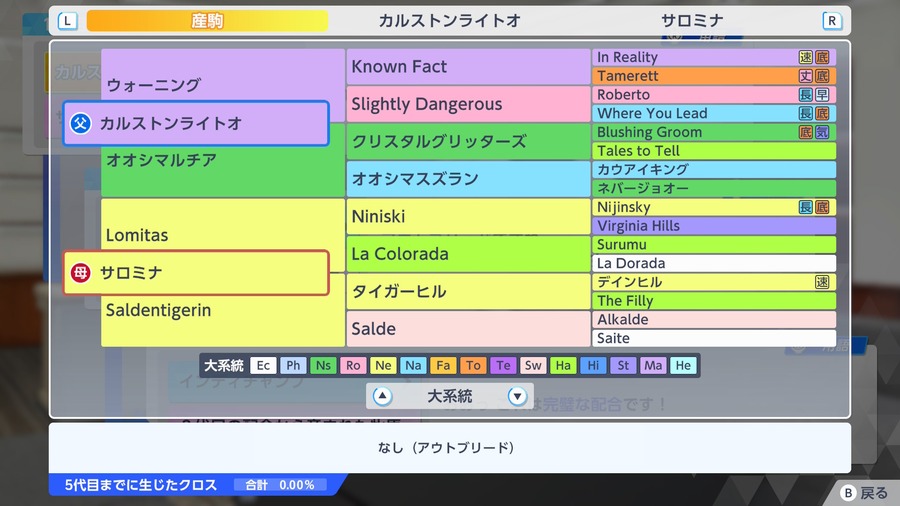Select the ネバージョオー row
The height and width of the screenshot is (506, 900).
pyautogui.click(x=714, y=188)
